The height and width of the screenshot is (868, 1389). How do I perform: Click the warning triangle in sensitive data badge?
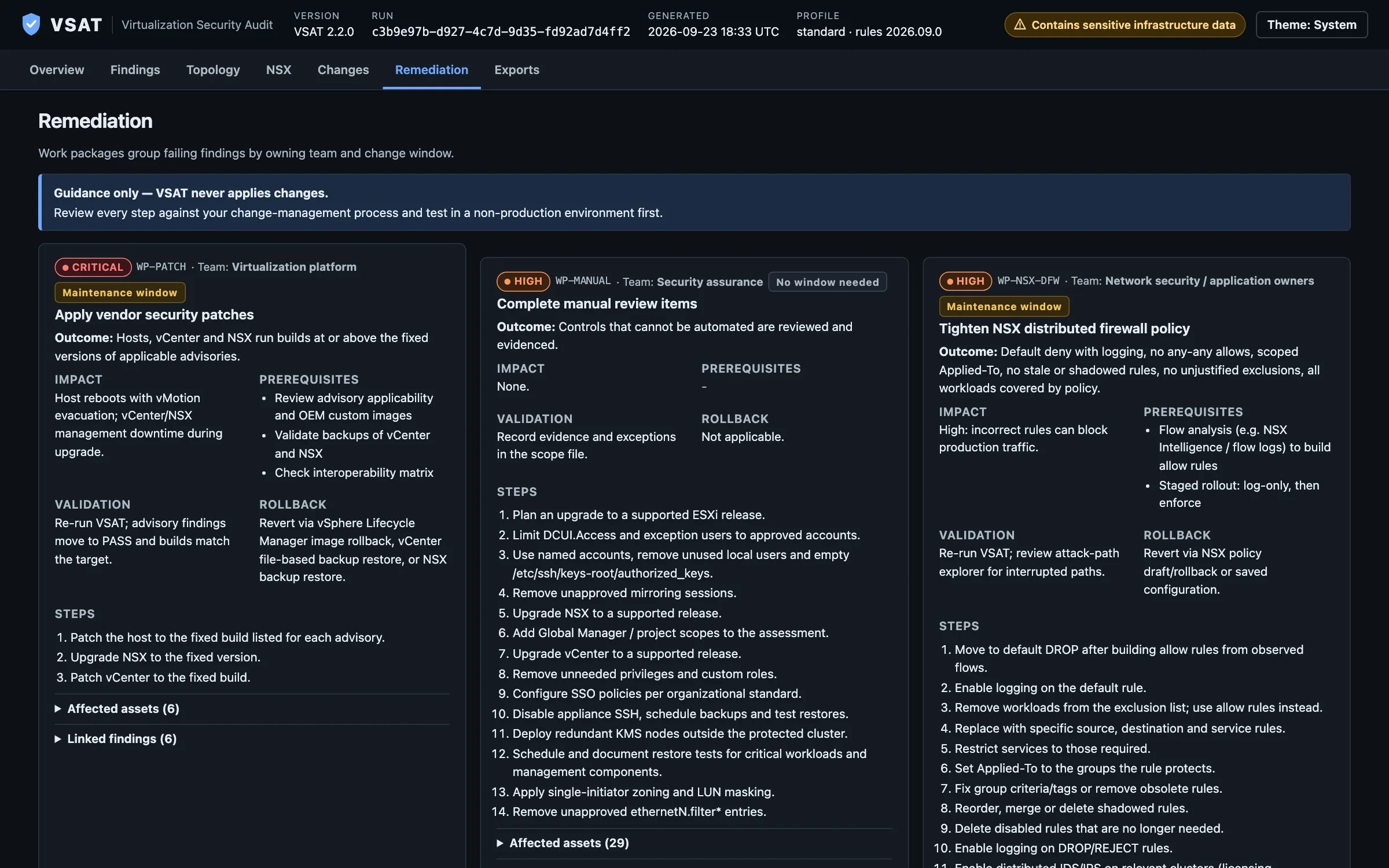(x=1020, y=25)
